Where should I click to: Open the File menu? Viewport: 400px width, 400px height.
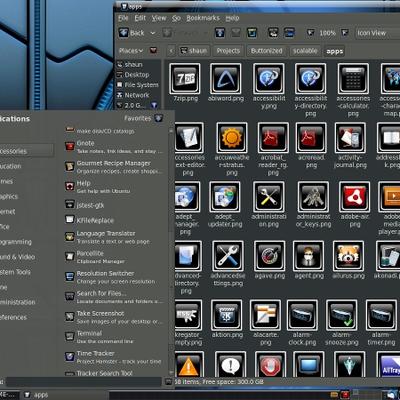(123, 18)
